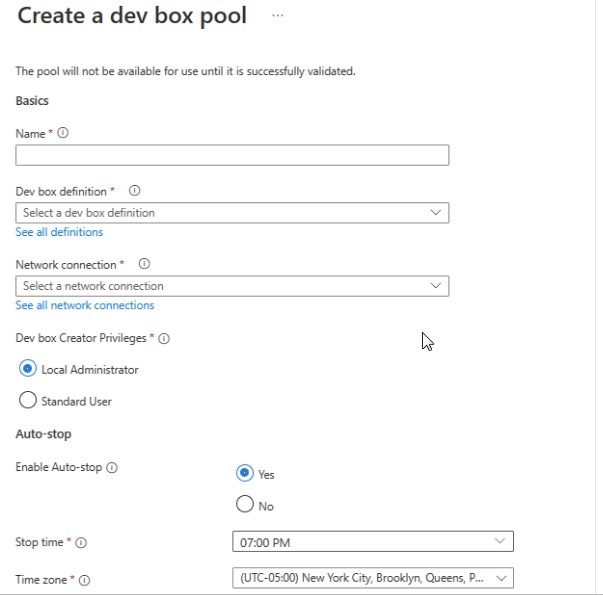The image size is (603, 595).
Task: Click the info icon next to Enable Auto-stop
Action: point(112,468)
